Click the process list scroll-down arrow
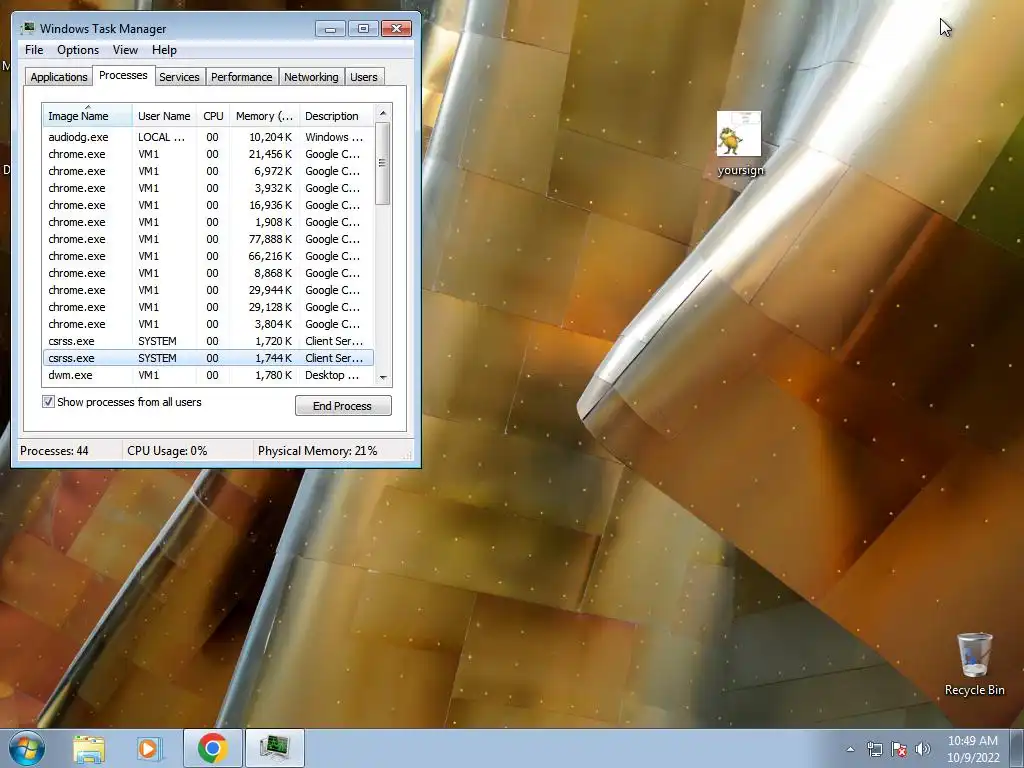This screenshot has height=768, width=1024. tap(383, 377)
